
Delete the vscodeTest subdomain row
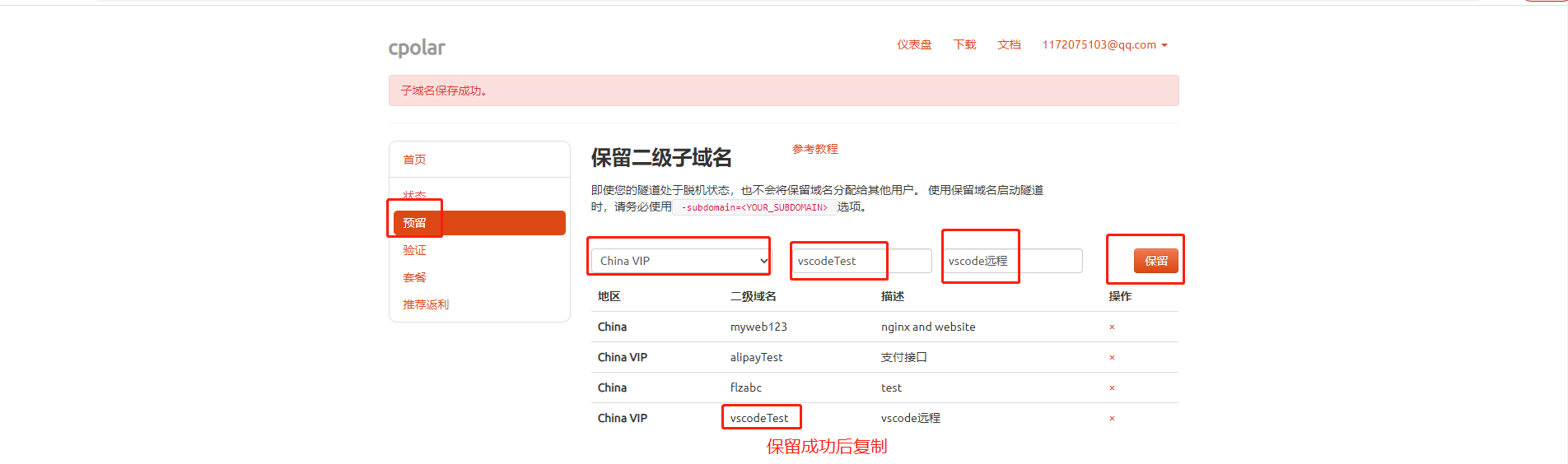[1112, 419]
